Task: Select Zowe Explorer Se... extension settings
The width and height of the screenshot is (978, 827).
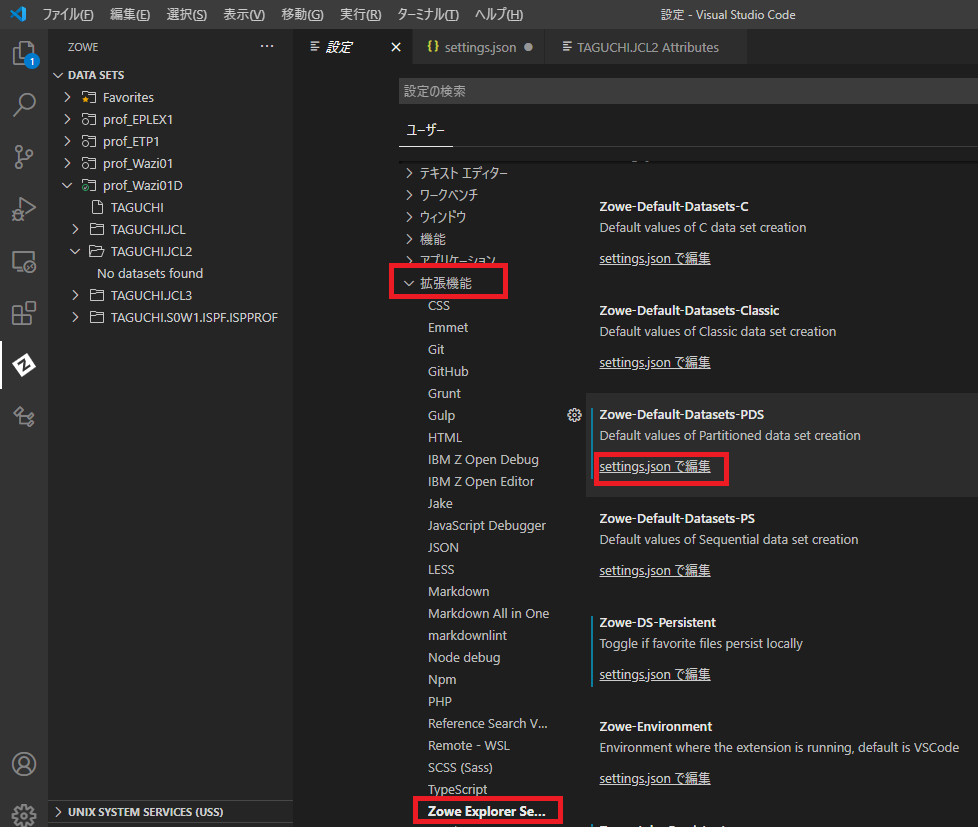Action: point(487,811)
